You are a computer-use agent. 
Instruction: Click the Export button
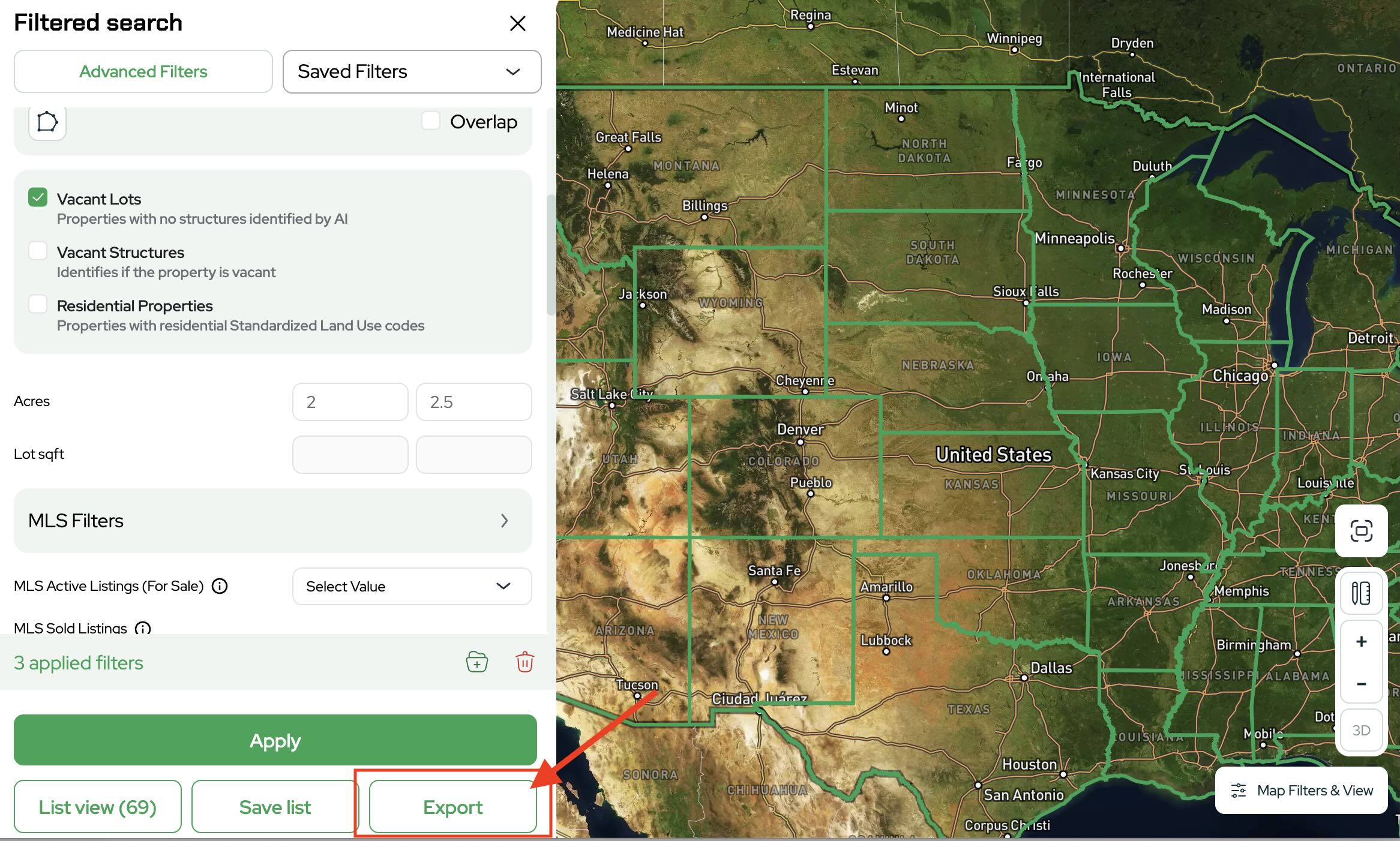pyautogui.click(x=452, y=807)
